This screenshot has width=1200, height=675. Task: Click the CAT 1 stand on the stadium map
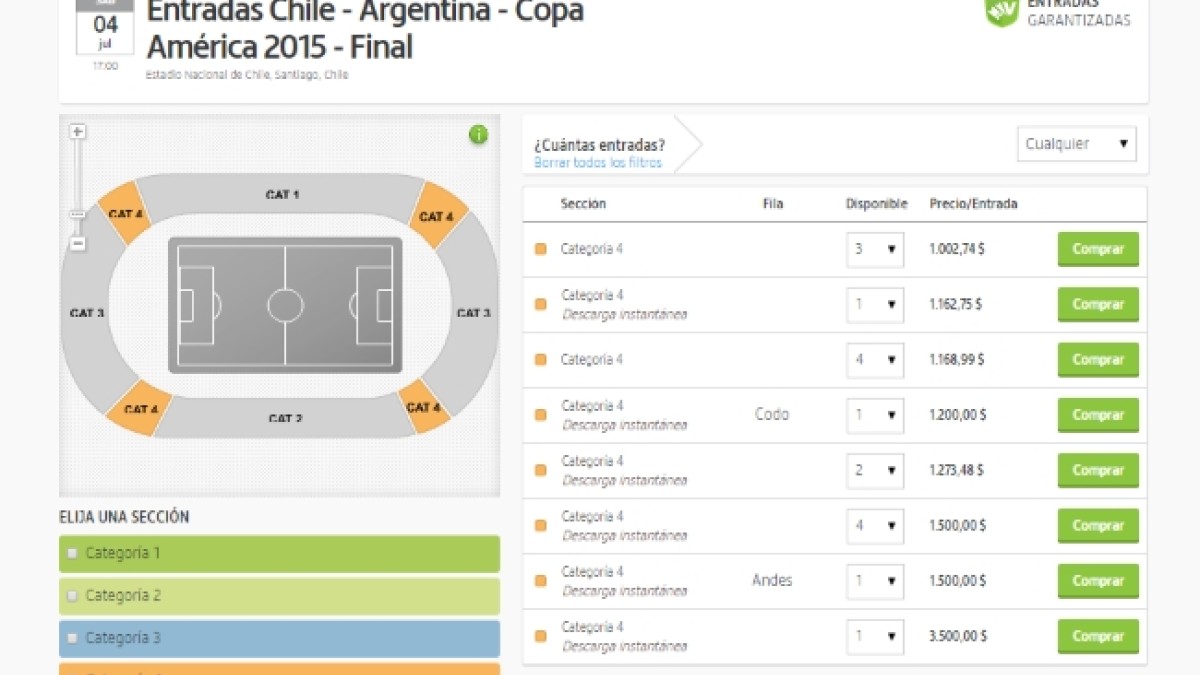click(x=283, y=194)
